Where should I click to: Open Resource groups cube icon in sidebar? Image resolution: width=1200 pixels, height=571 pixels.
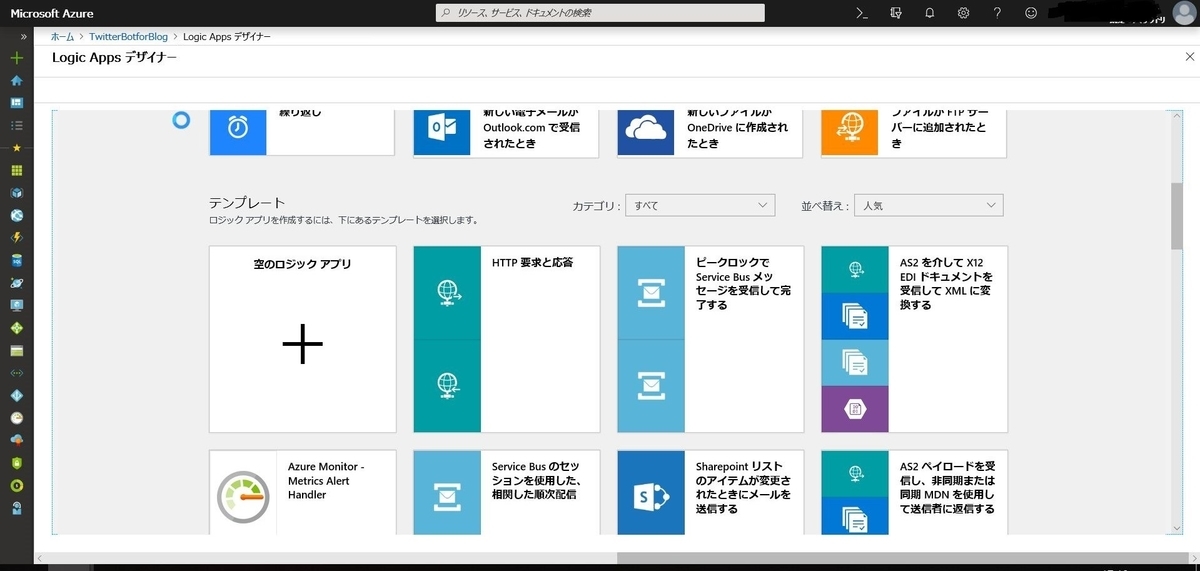[16, 193]
